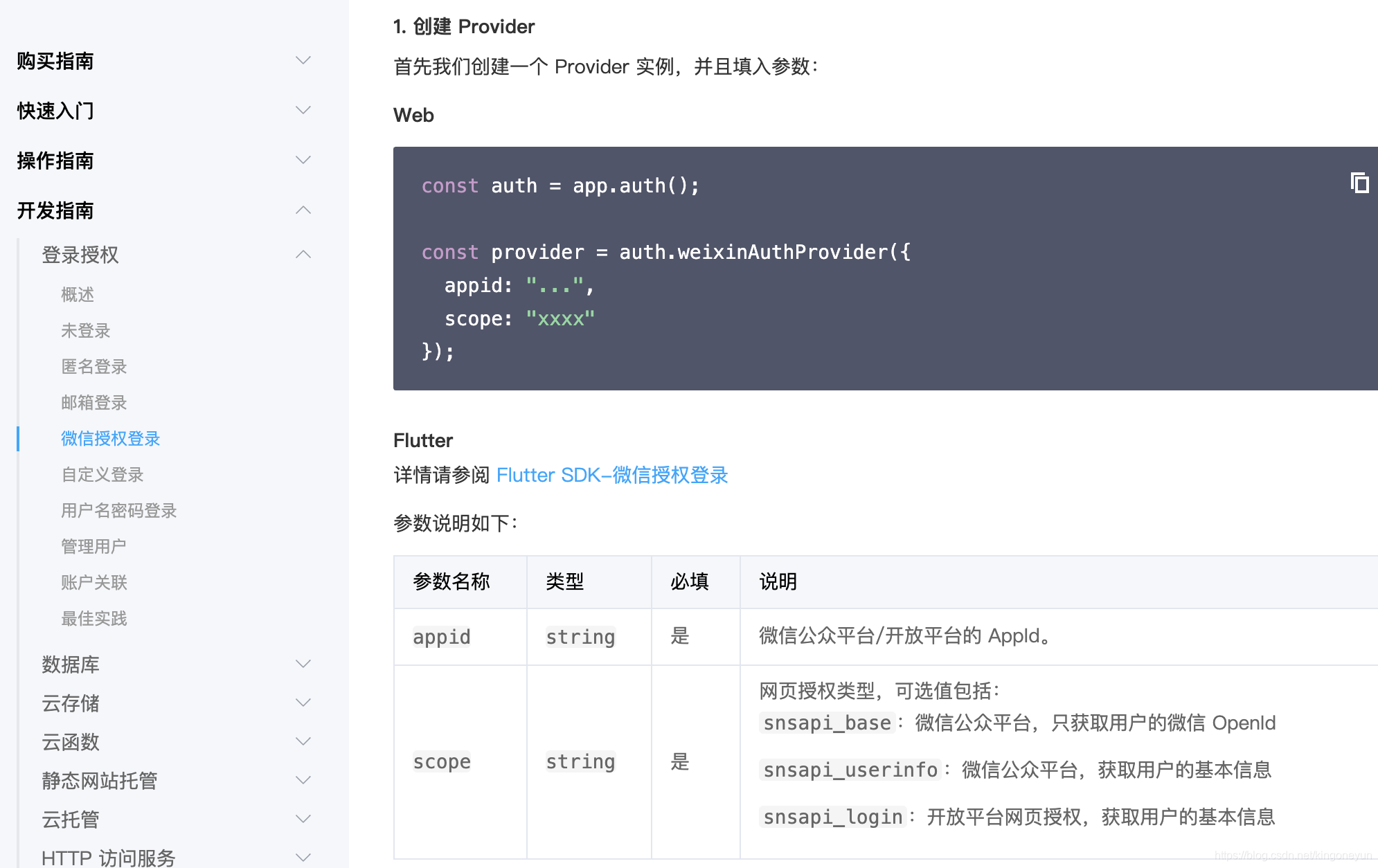This screenshot has height=868, width=1378.
Task: Click the 参数说明如下 text
Action: pyautogui.click(x=456, y=523)
